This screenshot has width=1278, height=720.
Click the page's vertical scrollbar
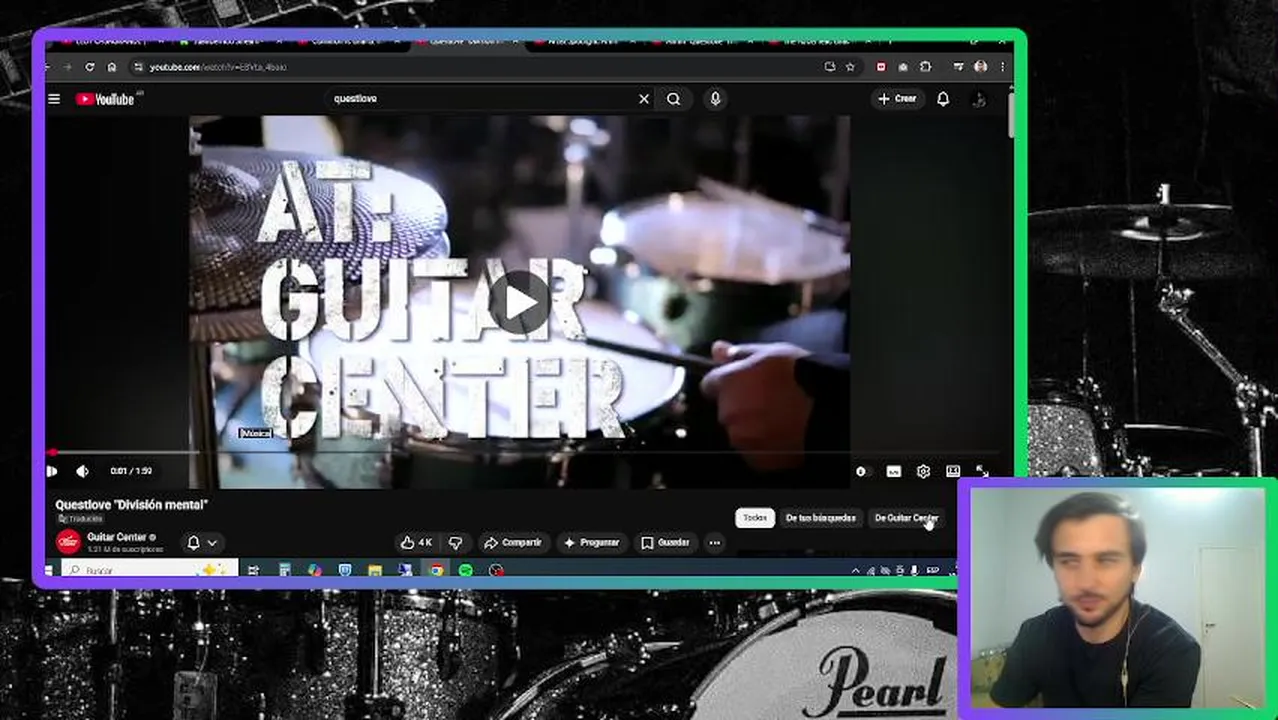click(1011, 115)
